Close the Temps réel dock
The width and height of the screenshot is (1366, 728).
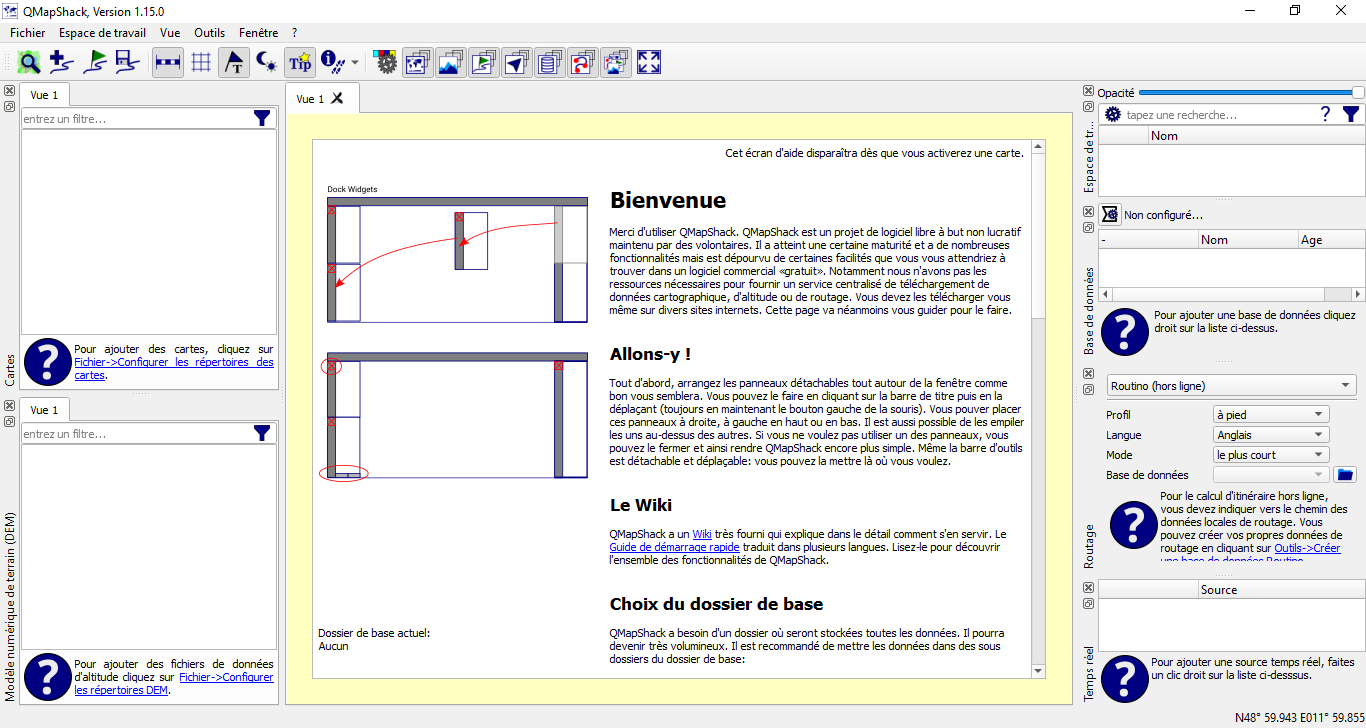[x=1089, y=587]
